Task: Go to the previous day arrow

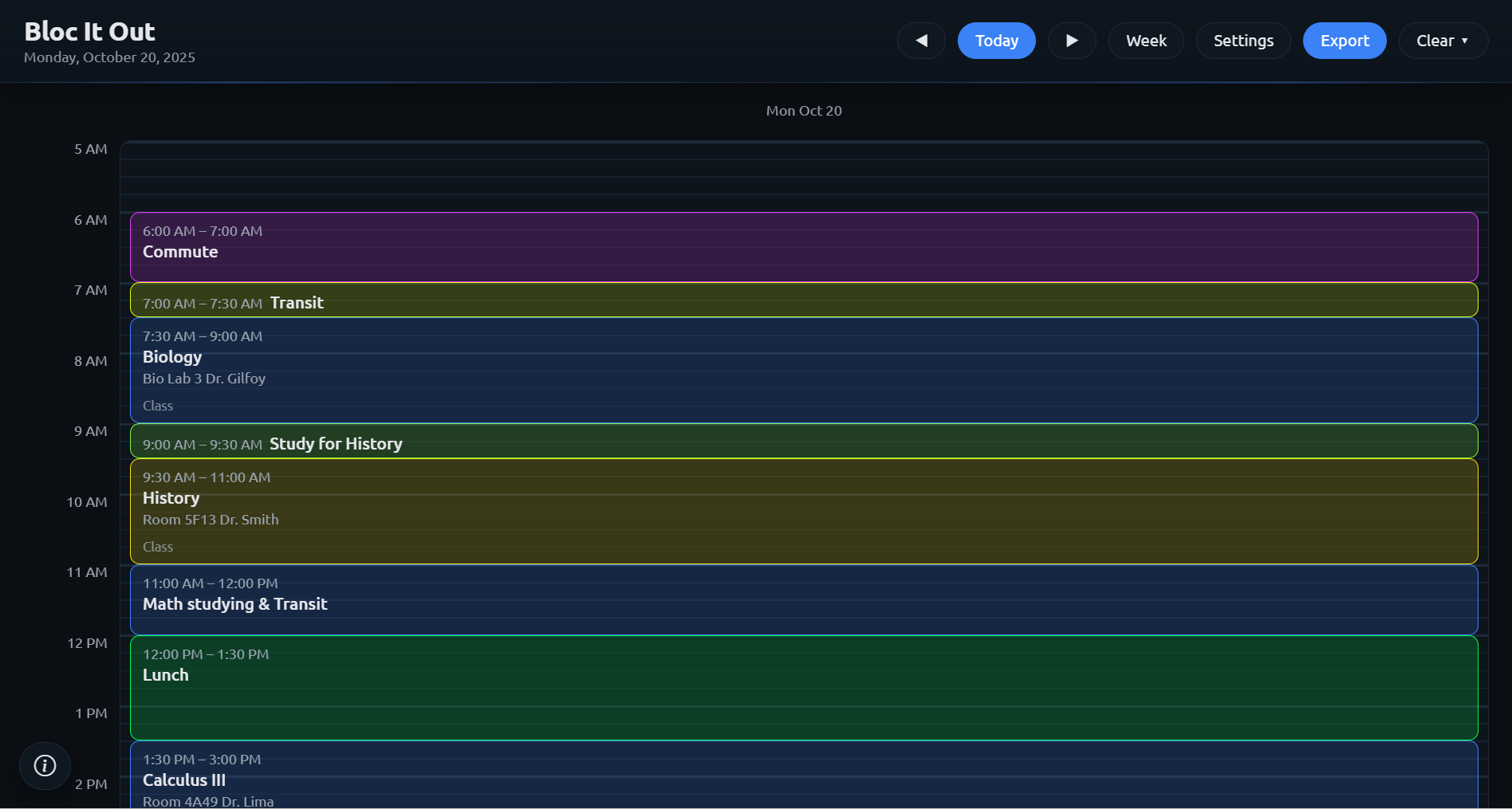Action: tap(921, 41)
